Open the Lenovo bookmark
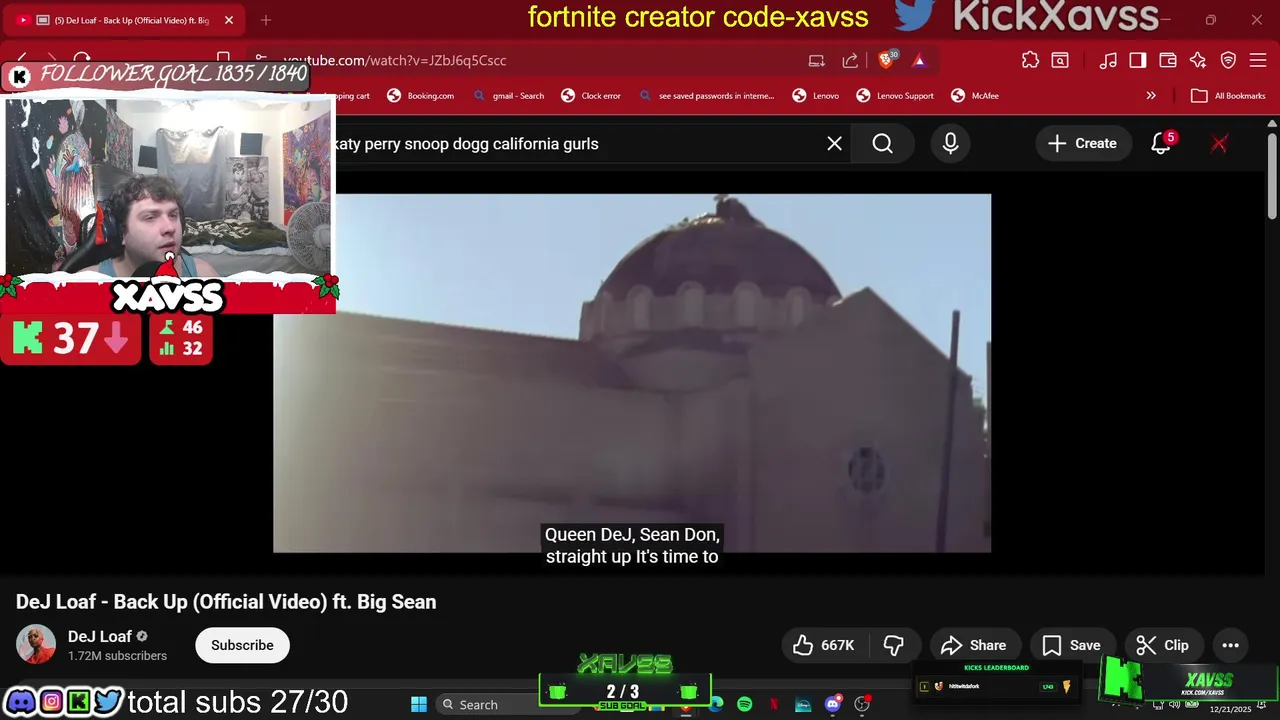The width and height of the screenshot is (1280, 720). tap(816, 96)
